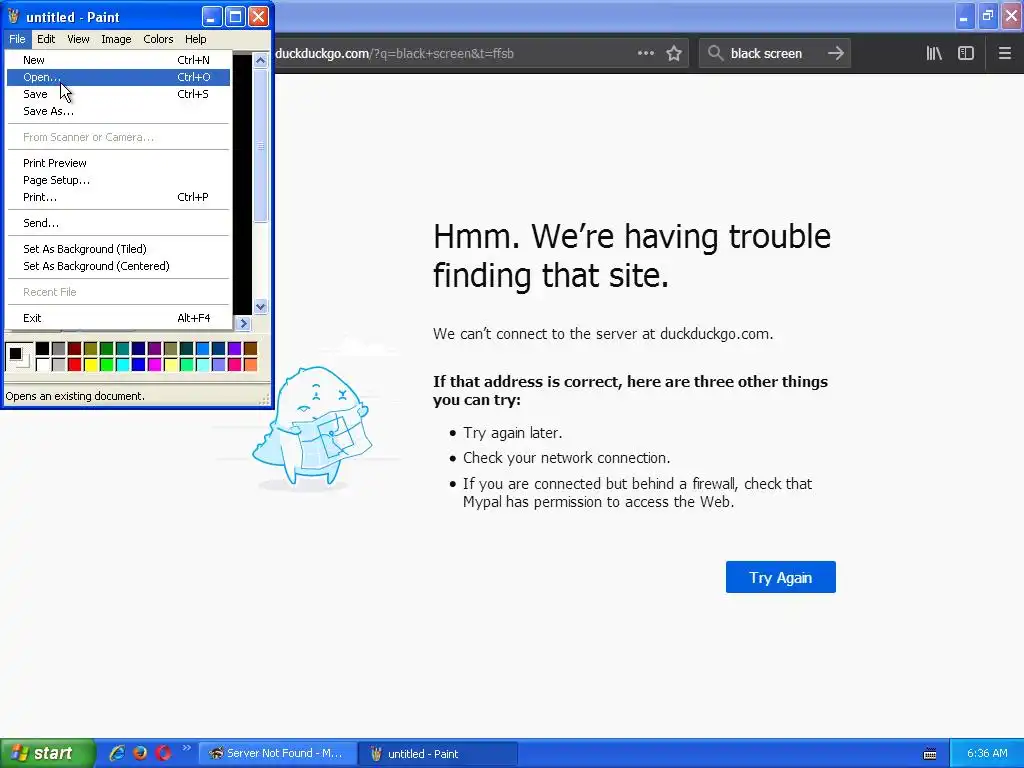
Task: Choose New from File menu
Action: click(x=118, y=60)
